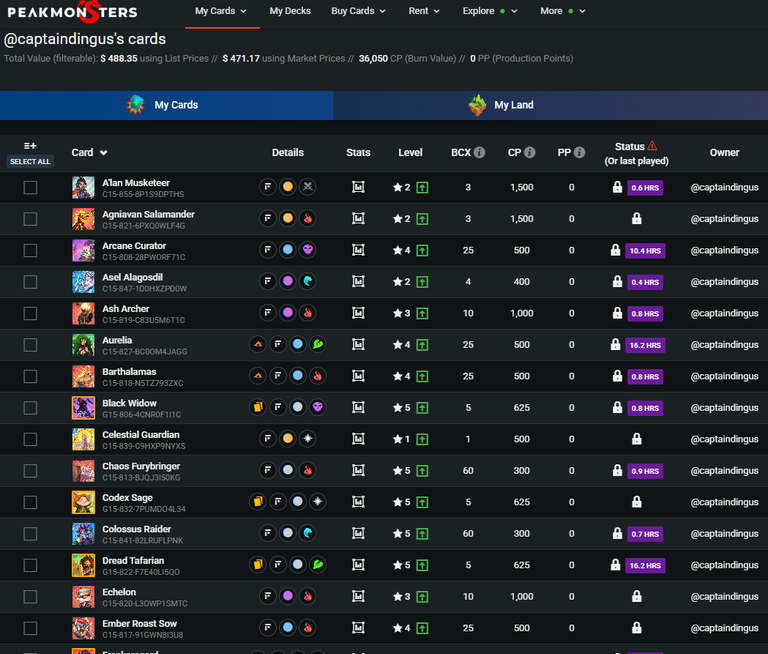Check the Celestial Guardian row checkbox

[x=30, y=439]
